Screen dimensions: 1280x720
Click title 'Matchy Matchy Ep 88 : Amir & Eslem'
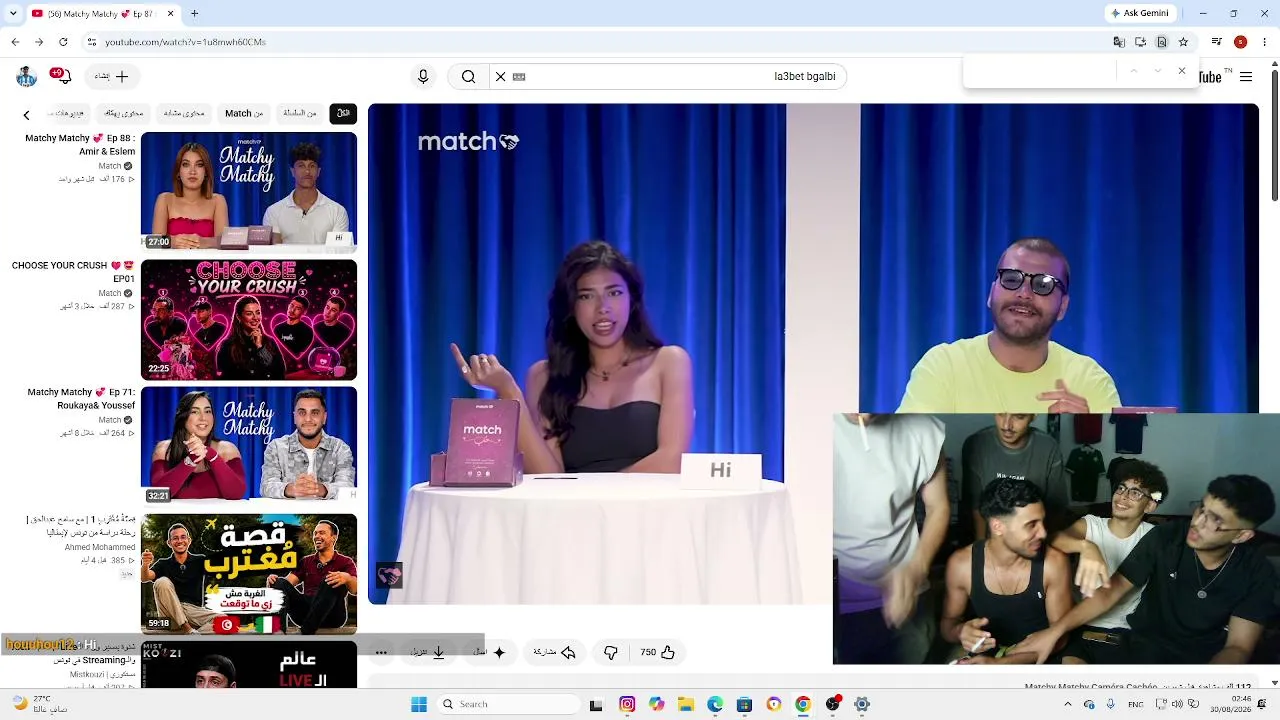pyautogui.click(x=80, y=145)
